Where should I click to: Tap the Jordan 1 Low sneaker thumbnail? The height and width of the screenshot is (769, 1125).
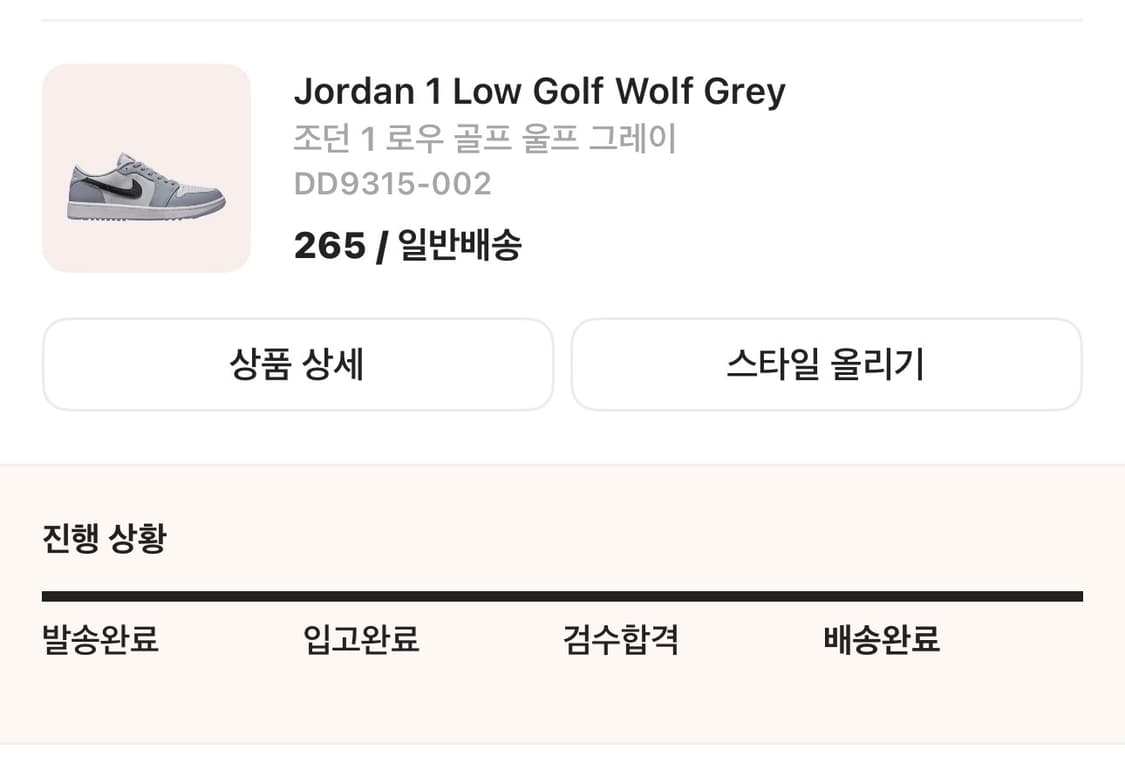tap(146, 186)
